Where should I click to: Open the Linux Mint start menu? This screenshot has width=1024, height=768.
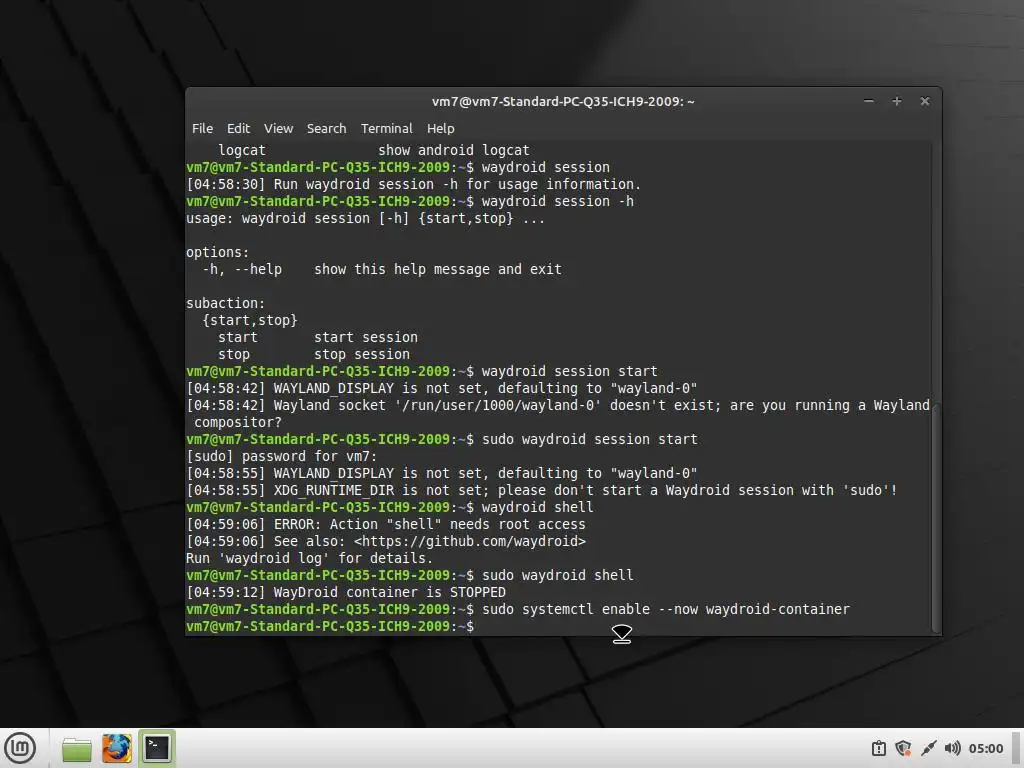[20, 748]
